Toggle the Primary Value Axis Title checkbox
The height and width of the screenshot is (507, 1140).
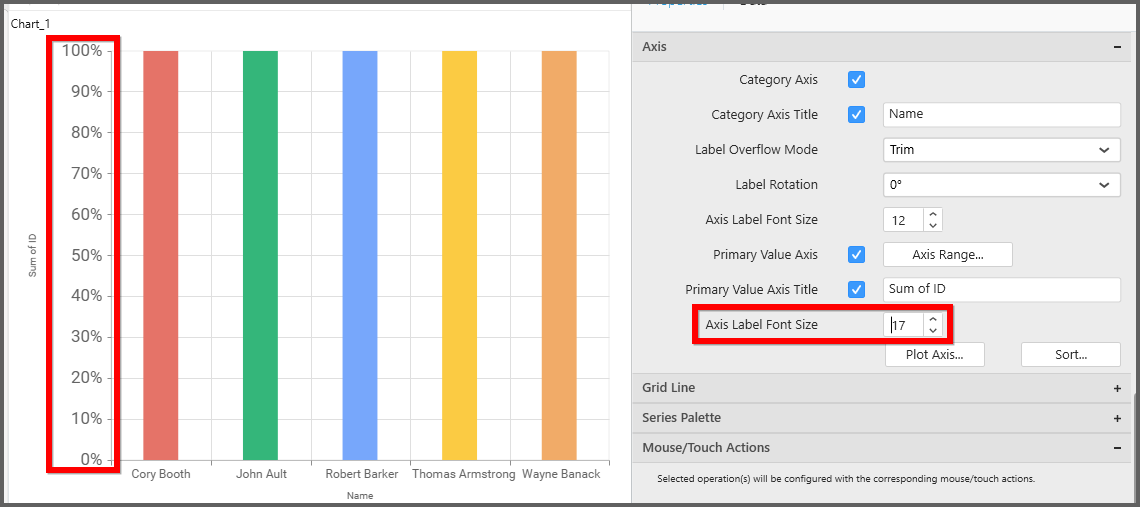(x=856, y=290)
